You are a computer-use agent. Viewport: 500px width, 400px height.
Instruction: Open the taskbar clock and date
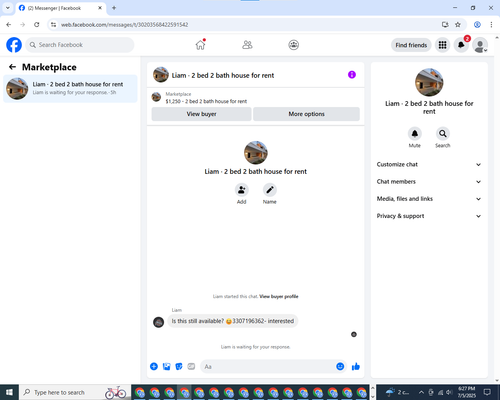[466, 392]
